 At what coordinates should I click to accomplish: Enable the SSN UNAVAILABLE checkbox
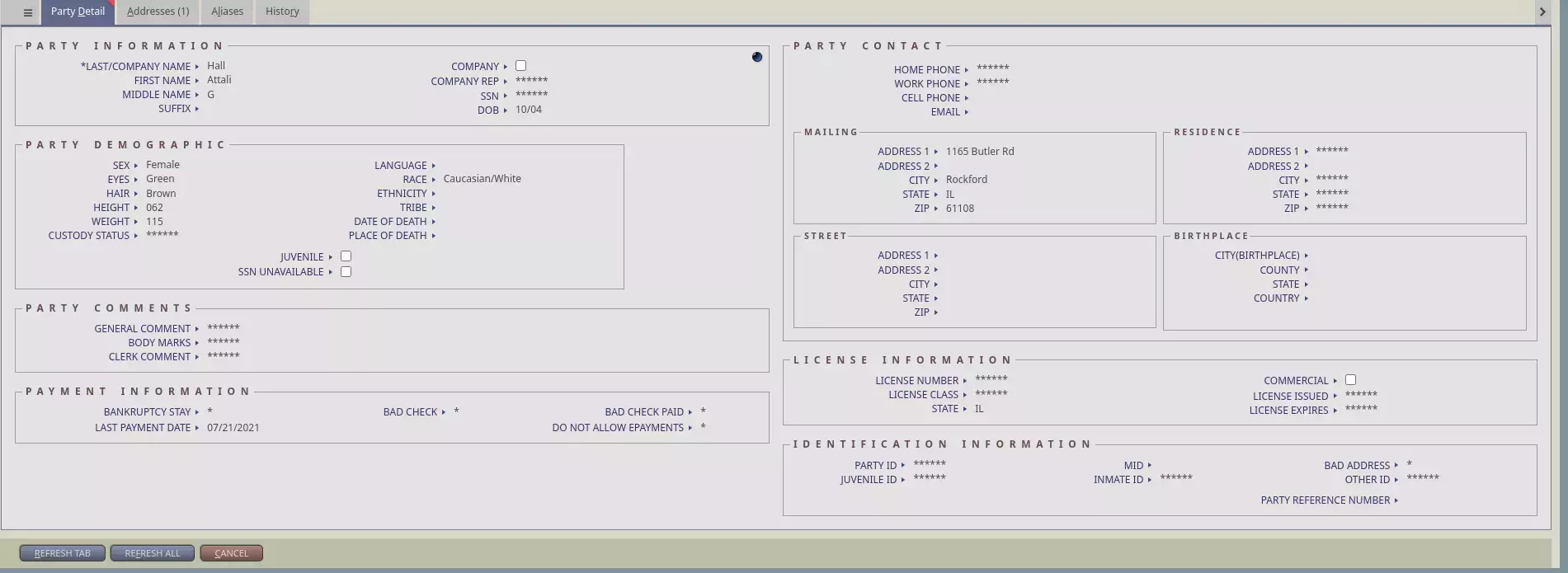pos(346,272)
